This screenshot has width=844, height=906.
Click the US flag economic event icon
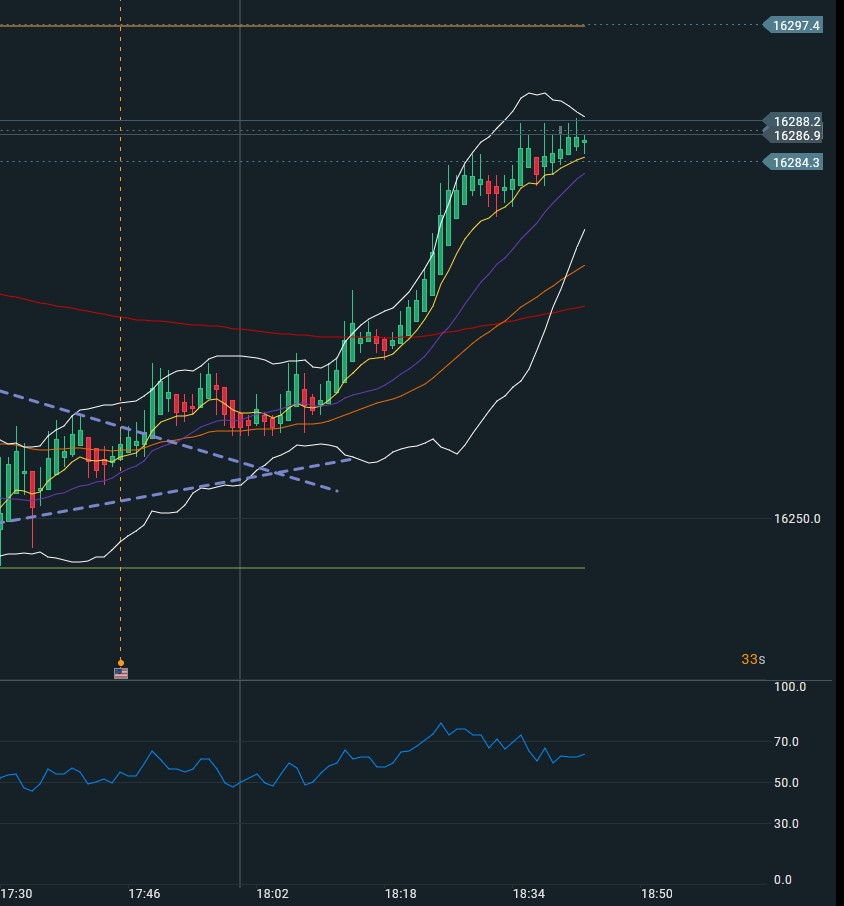tap(121, 673)
